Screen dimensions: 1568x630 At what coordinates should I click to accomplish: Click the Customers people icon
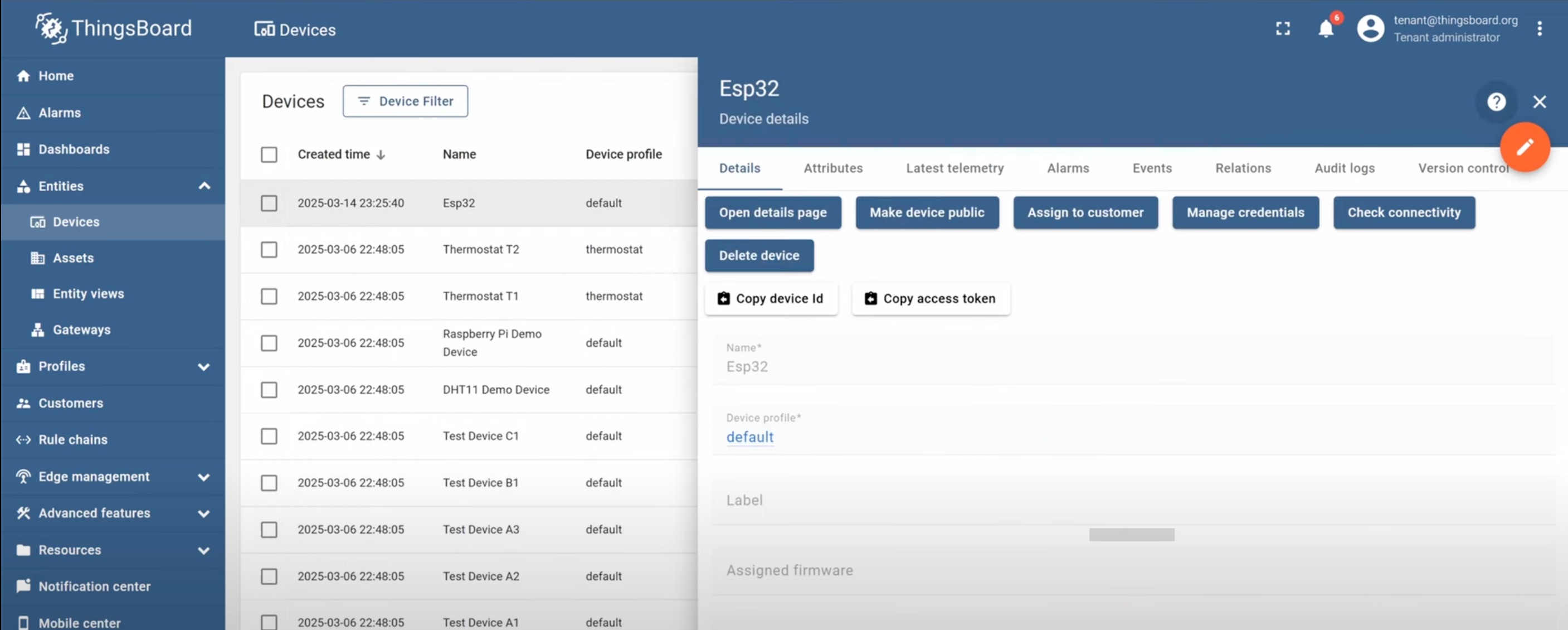pos(24,403)
